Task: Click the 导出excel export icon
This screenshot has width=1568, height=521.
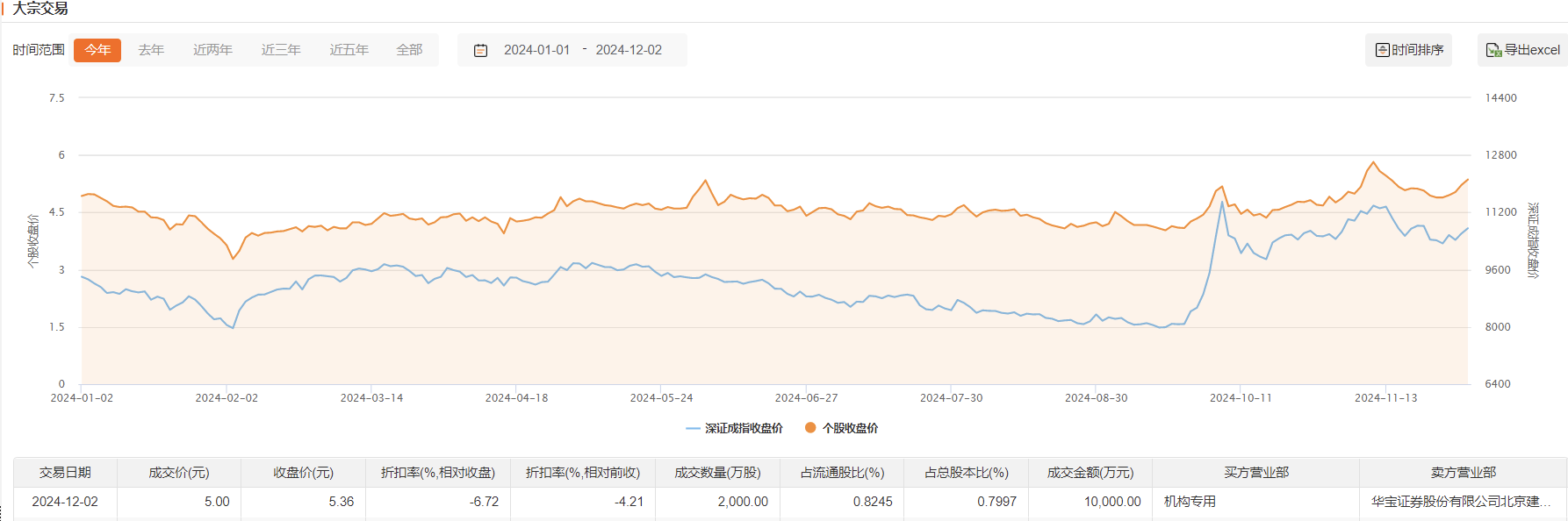Action: point(1492,50)
